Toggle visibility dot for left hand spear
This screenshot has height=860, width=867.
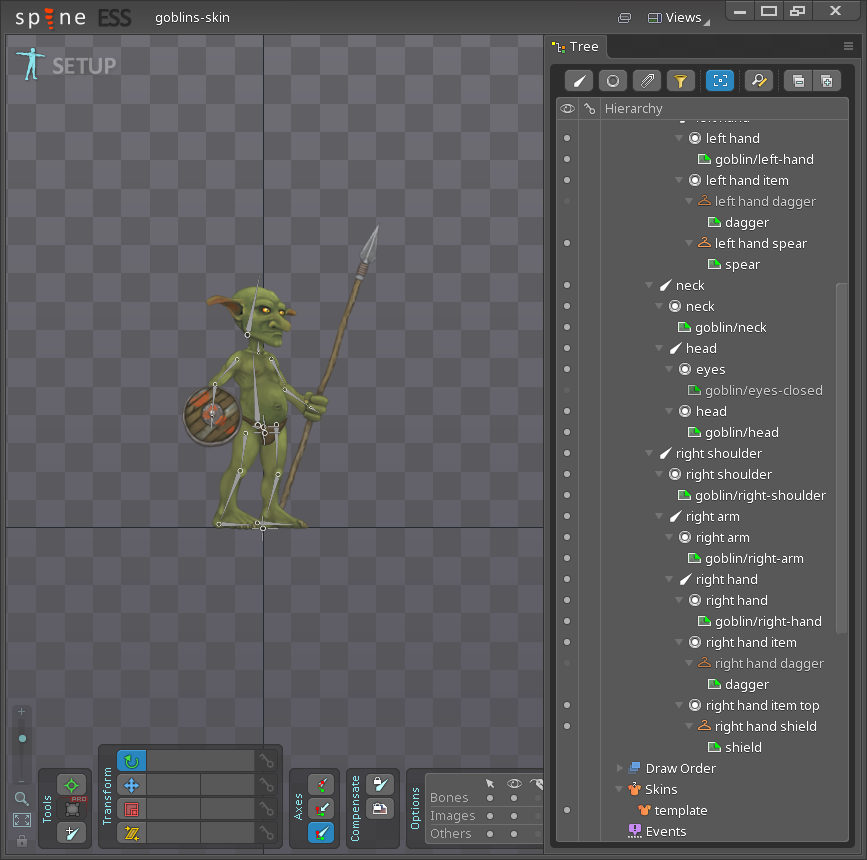567,243
